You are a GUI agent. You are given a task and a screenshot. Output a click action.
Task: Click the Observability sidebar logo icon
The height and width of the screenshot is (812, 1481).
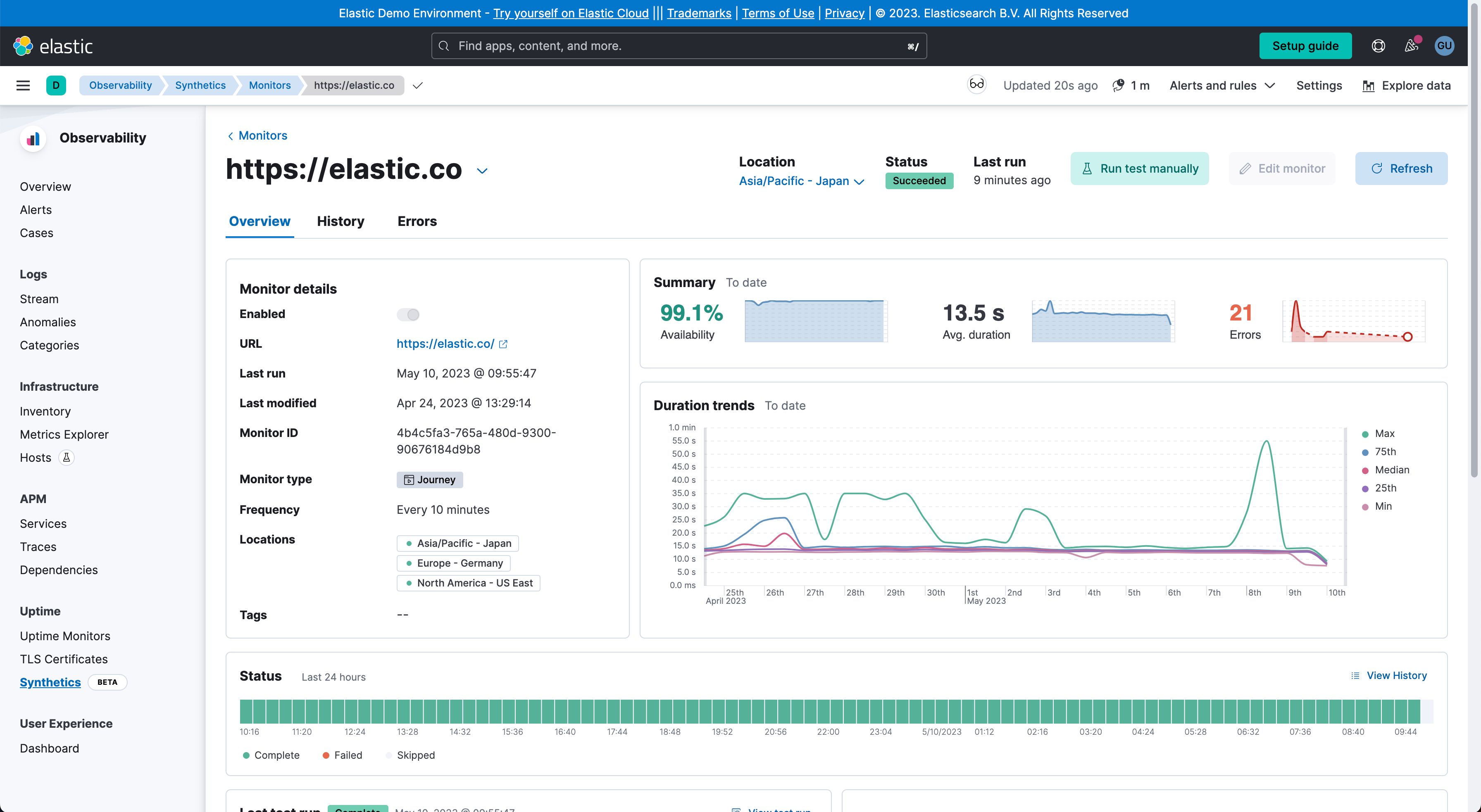[33, 138]
